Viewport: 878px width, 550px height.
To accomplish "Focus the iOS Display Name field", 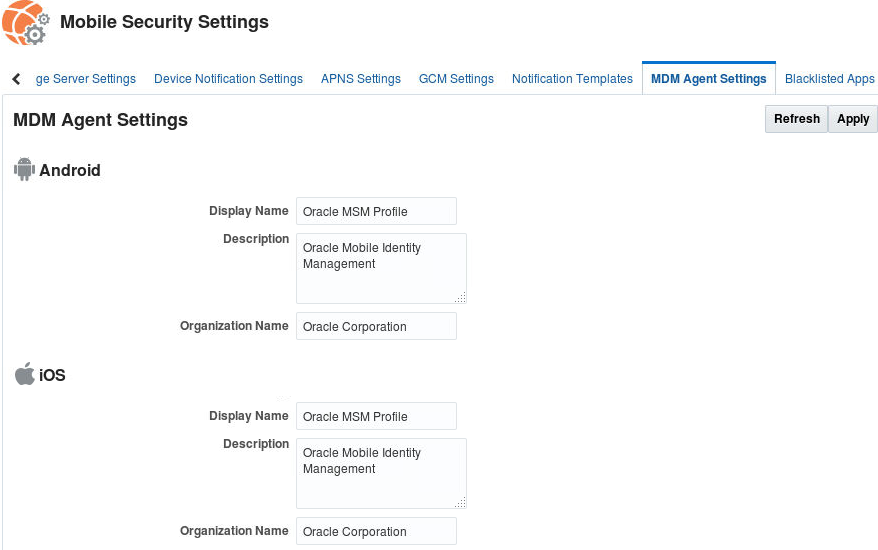I will coord(376,416).
